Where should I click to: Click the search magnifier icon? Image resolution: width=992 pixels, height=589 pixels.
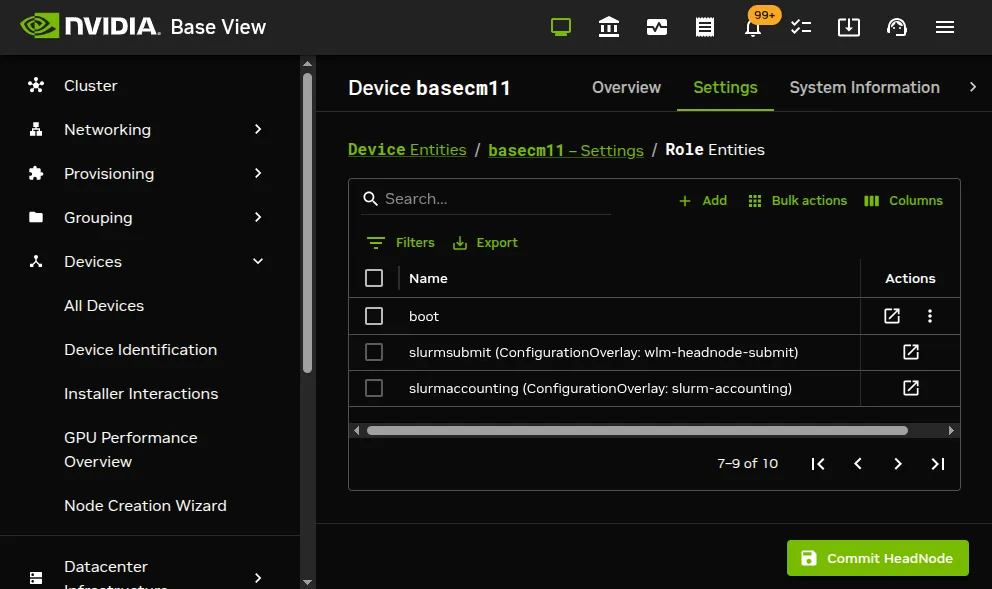370,199
